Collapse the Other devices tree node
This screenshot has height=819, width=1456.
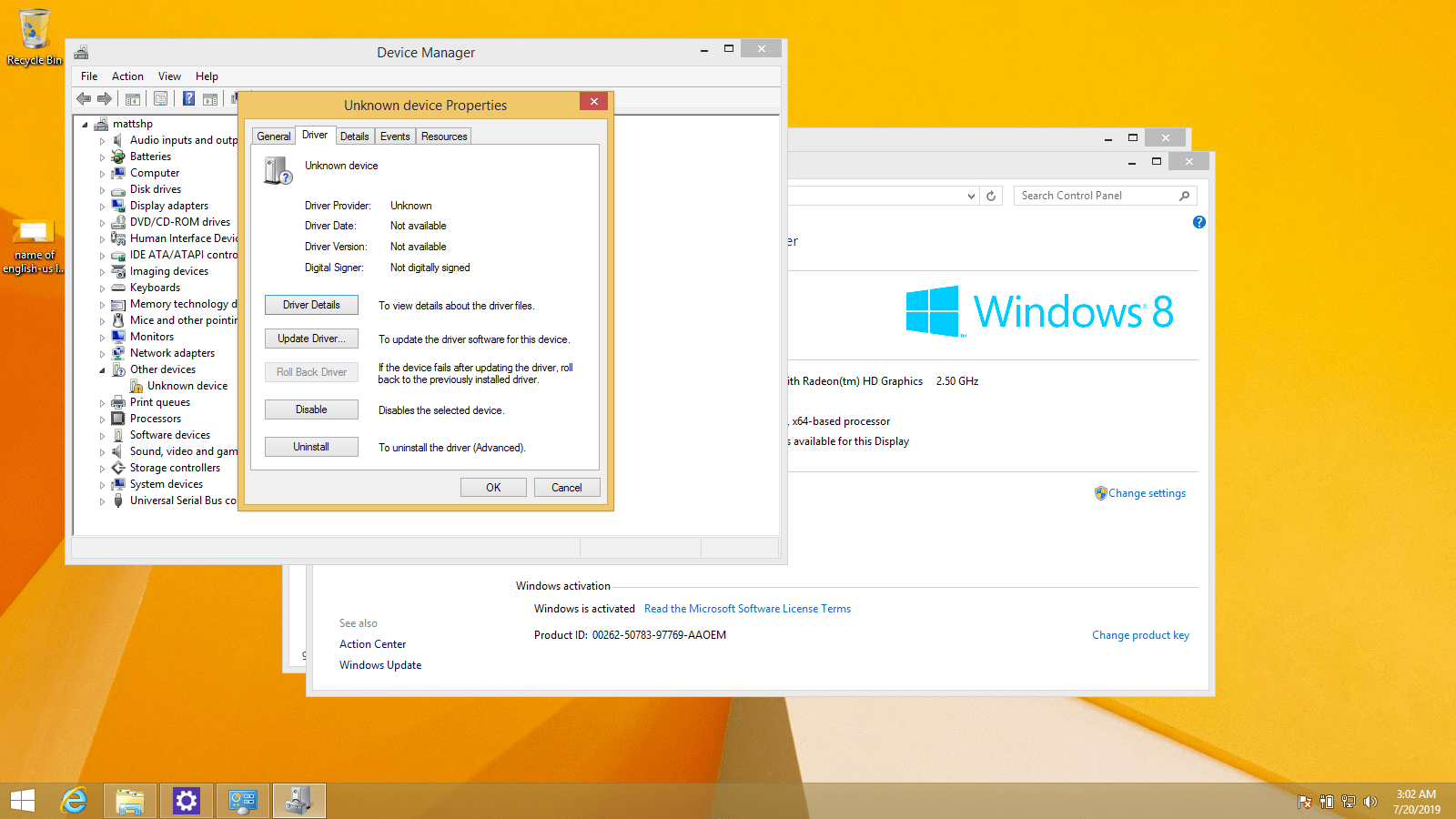[102, 370]
